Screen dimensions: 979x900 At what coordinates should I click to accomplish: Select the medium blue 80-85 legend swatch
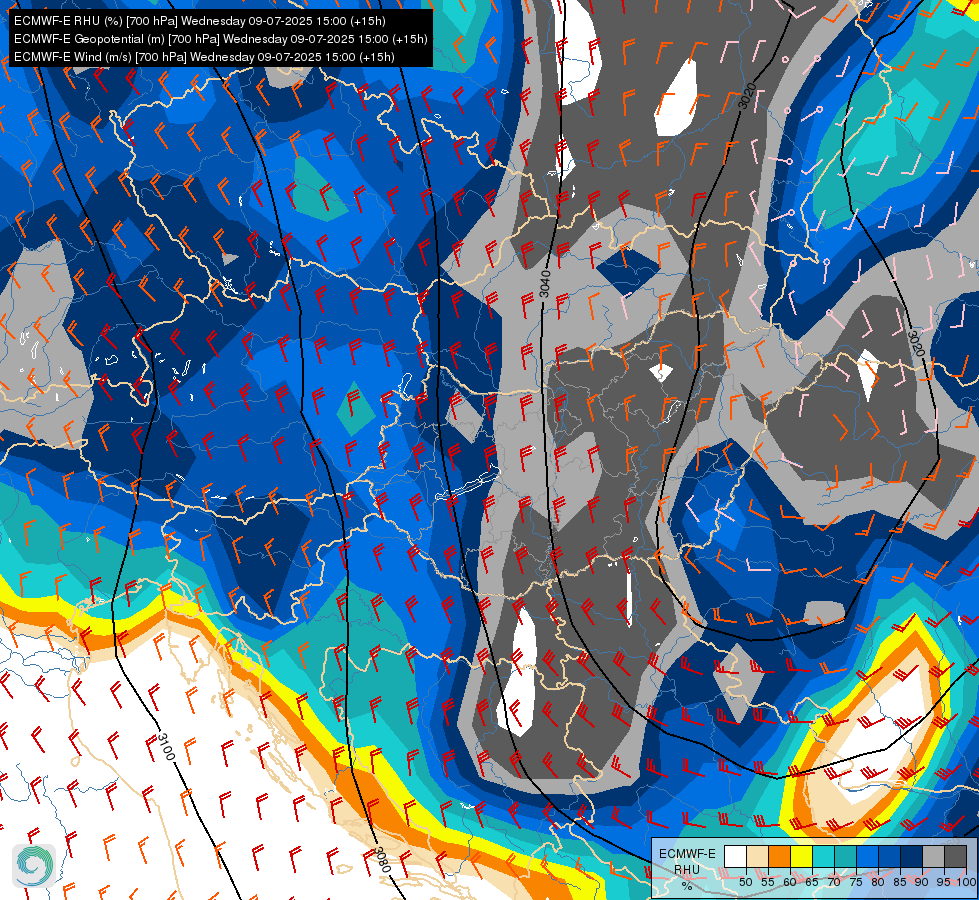coord(889,856)
